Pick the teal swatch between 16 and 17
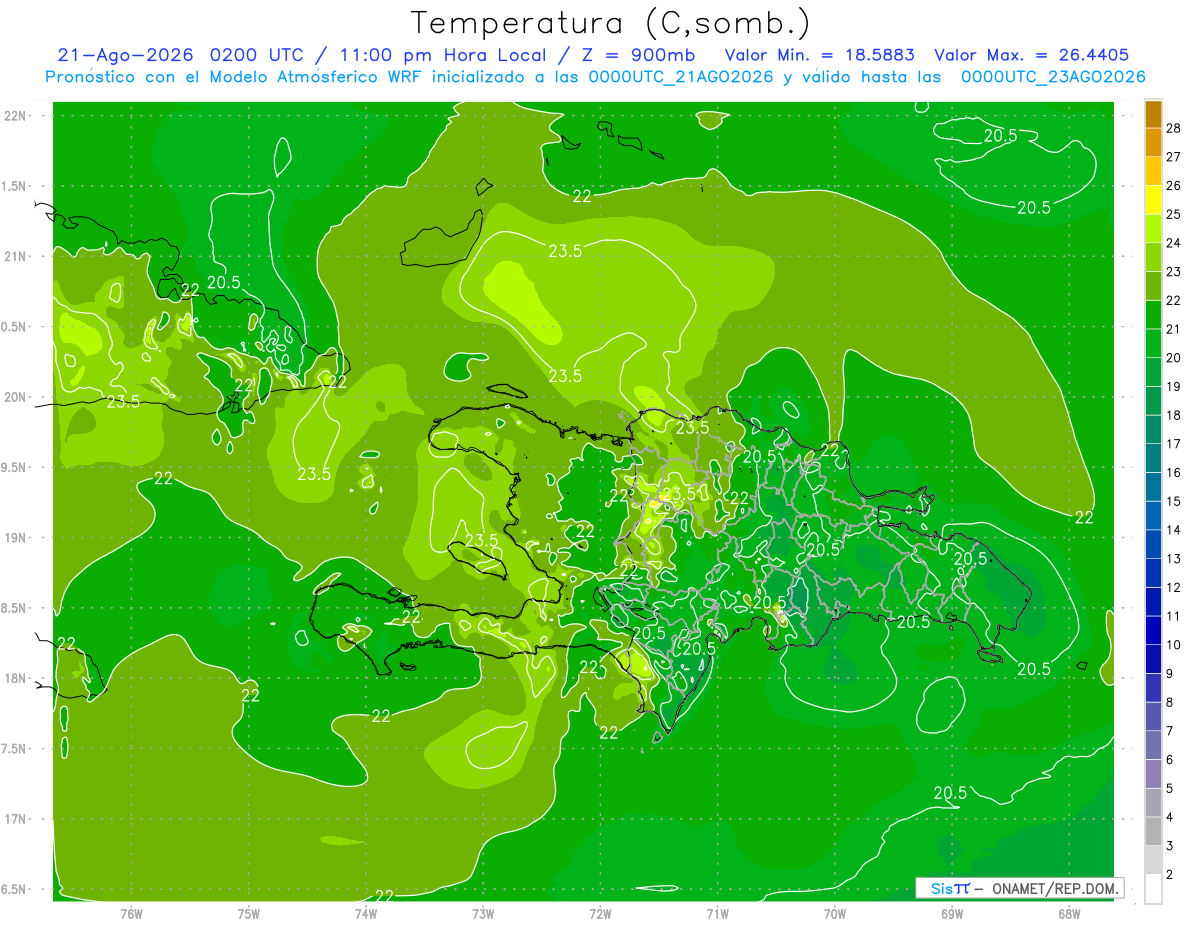This screenshot has width=1200, height=927. (x=1154, y=458)
